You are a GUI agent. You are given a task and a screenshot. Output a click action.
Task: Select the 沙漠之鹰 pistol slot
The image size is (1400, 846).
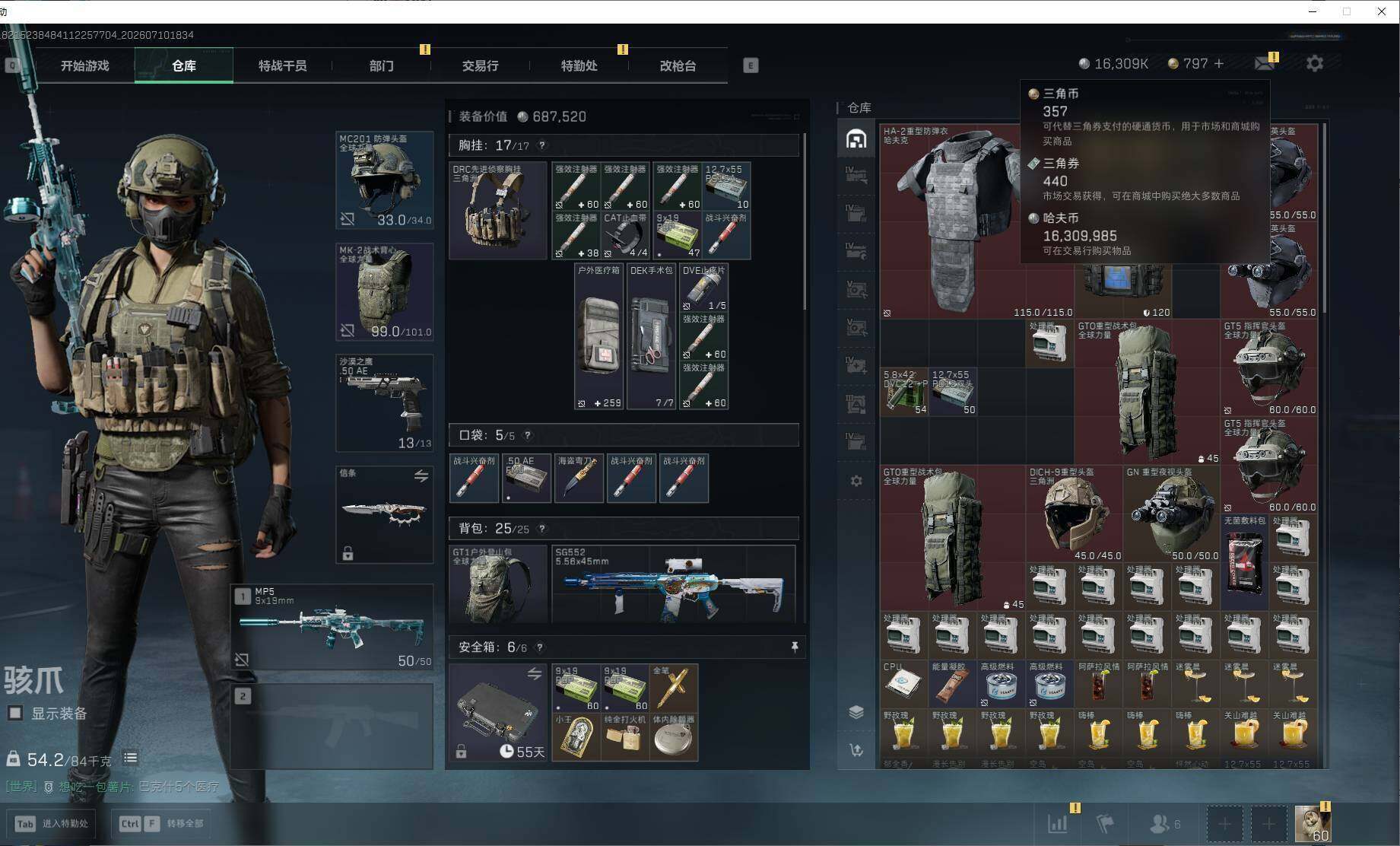click(385, 402)
